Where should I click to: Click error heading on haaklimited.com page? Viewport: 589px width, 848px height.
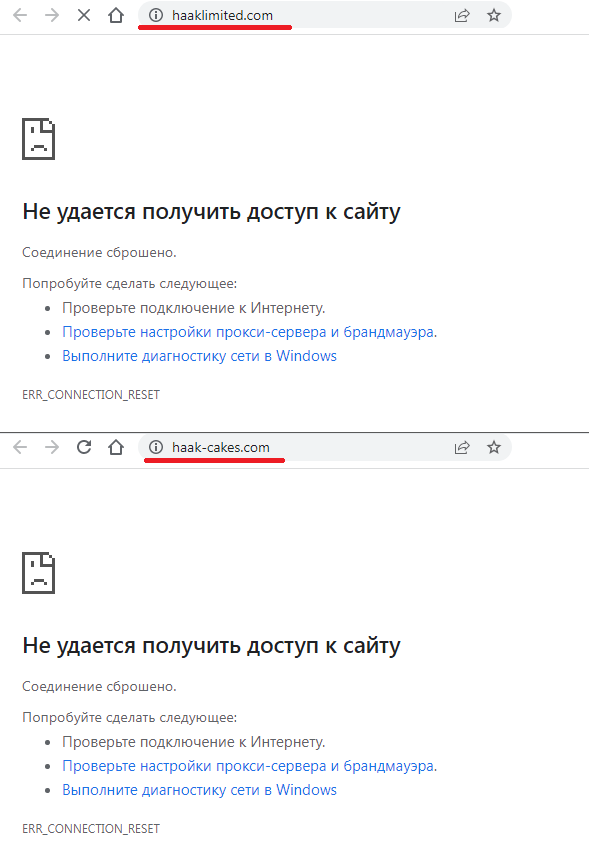[211, 212]
